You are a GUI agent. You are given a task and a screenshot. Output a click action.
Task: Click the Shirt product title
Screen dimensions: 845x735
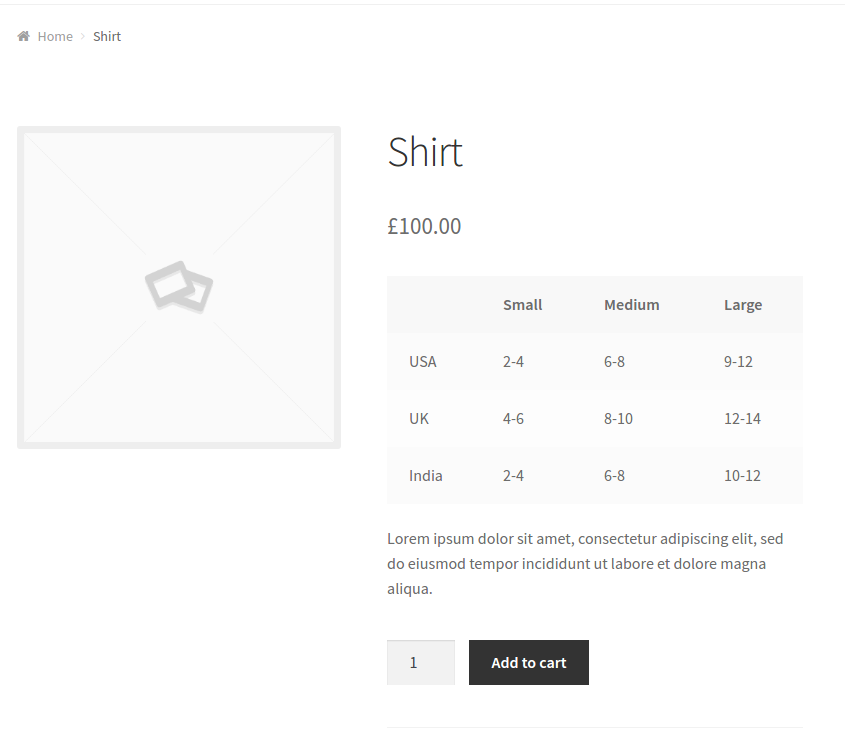click(x=425, y=152)
